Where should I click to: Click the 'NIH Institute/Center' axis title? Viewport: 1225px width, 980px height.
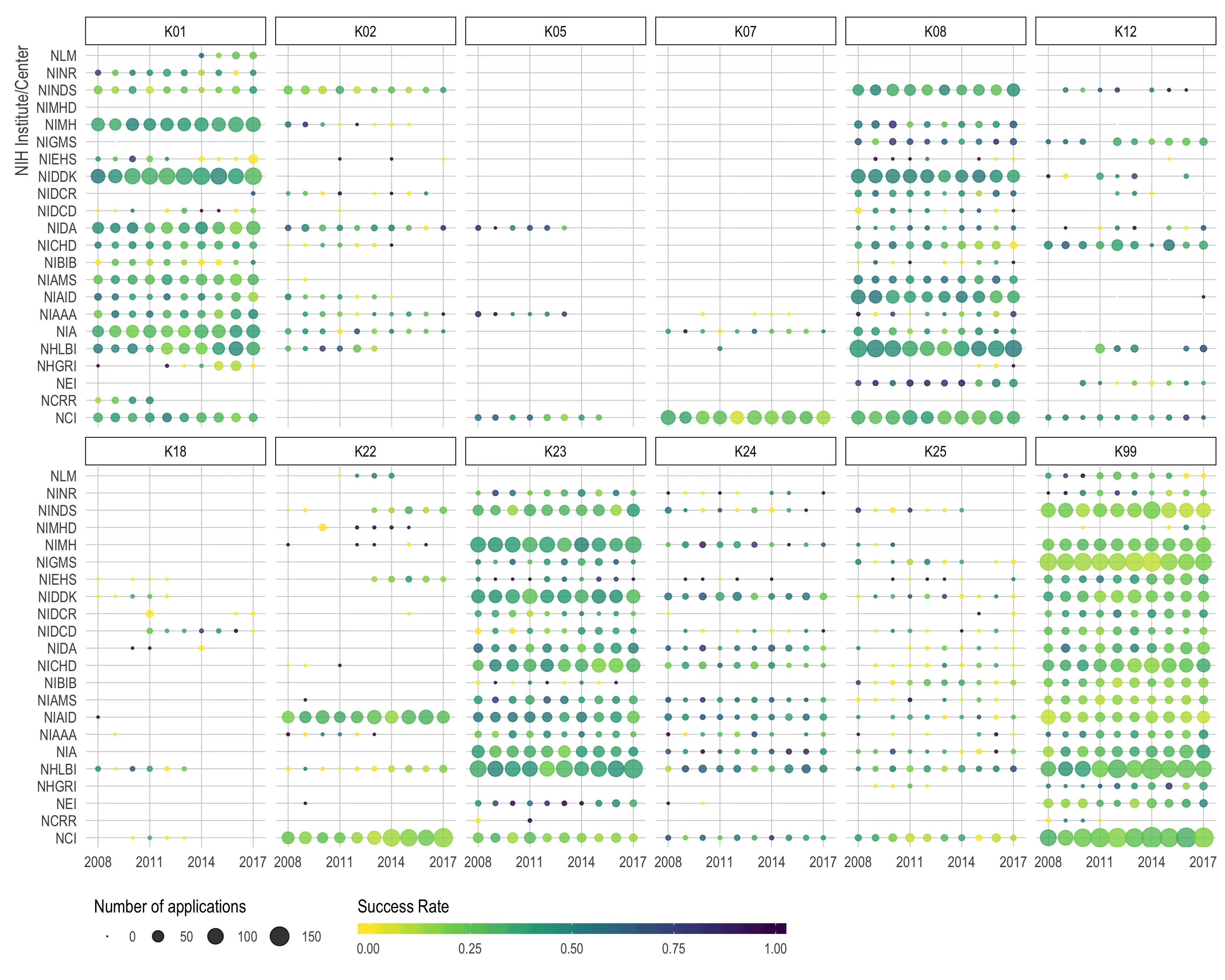(x=21, y=111)
